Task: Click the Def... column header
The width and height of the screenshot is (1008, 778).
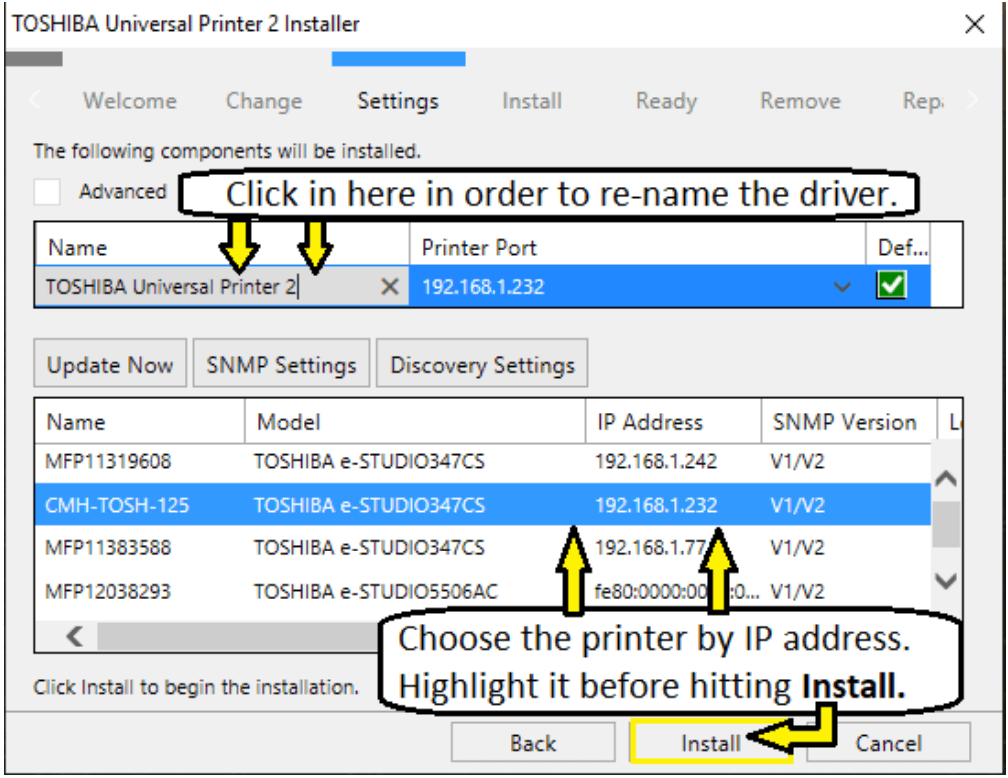Action: [897, 247]
